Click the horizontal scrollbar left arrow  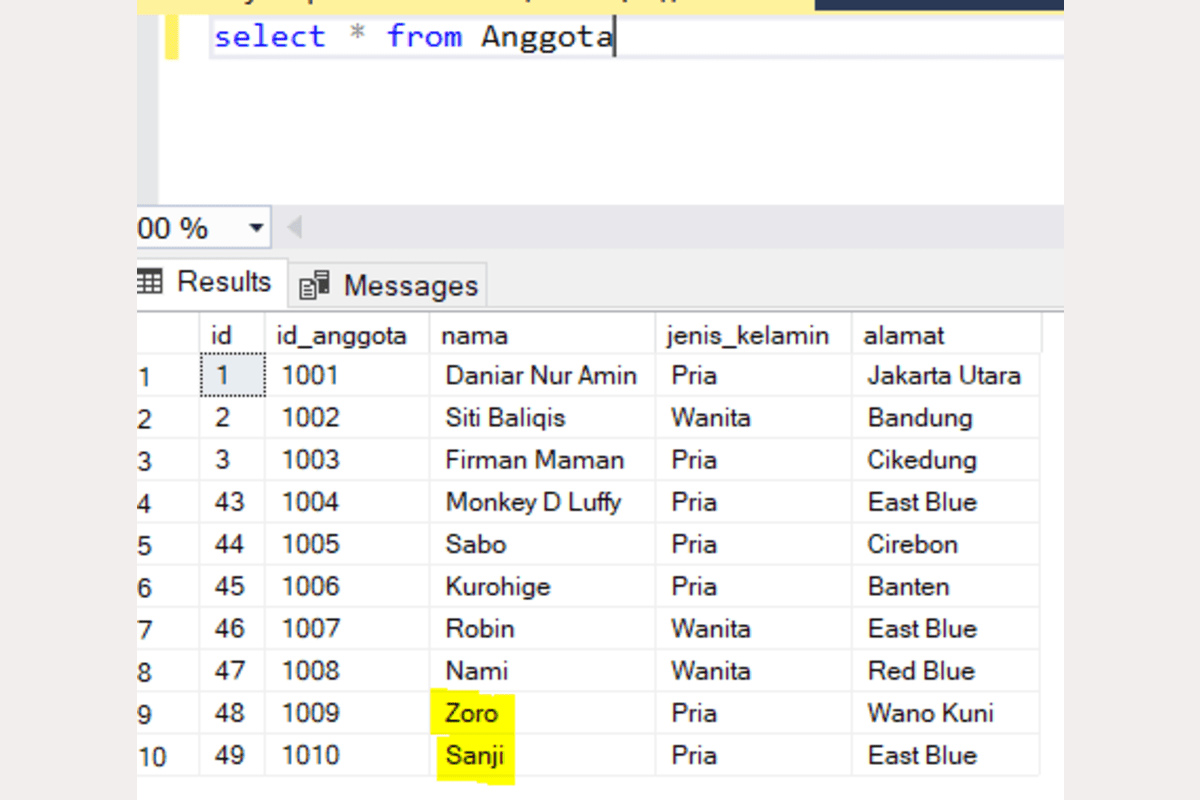(294, 228)
